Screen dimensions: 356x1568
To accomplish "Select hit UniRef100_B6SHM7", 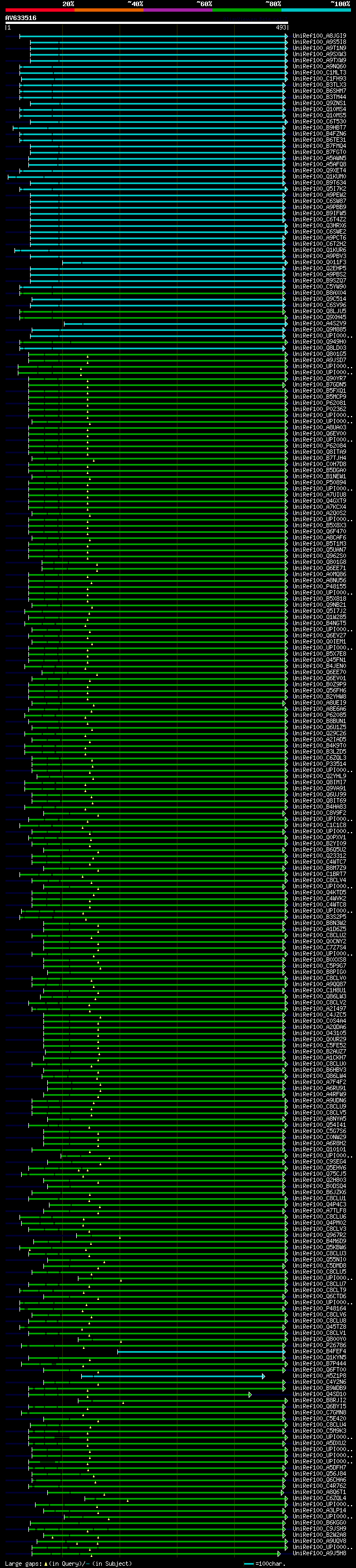I will (x=319, y=91).
